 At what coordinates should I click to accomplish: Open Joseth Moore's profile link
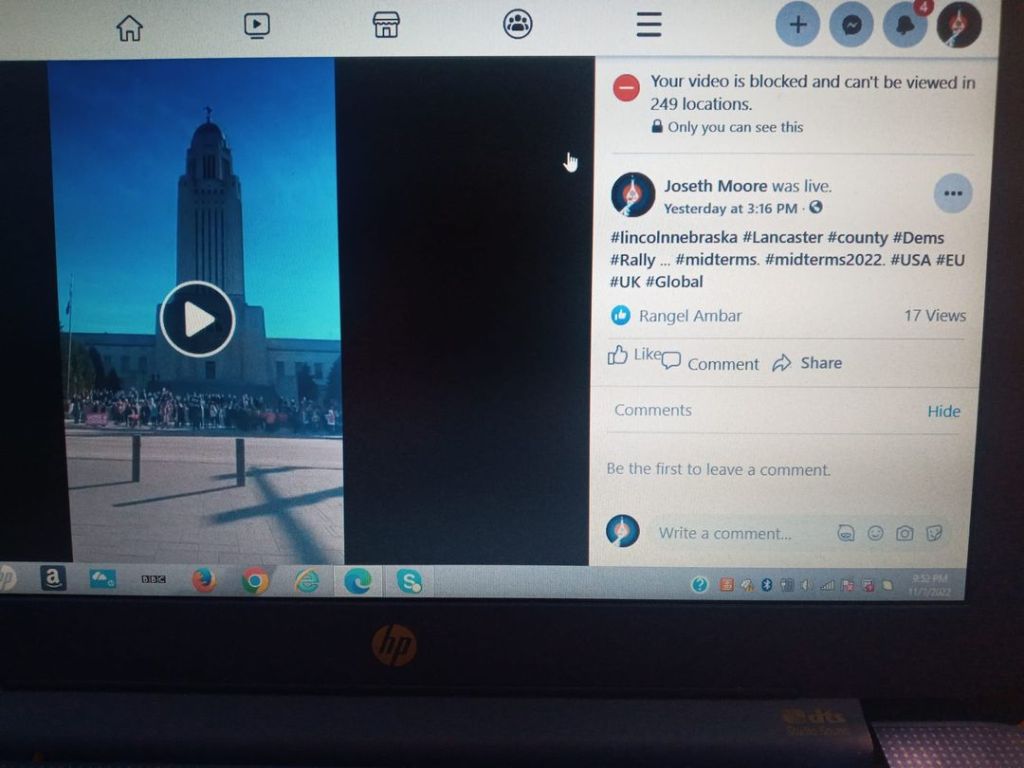[x=715, y=186]
